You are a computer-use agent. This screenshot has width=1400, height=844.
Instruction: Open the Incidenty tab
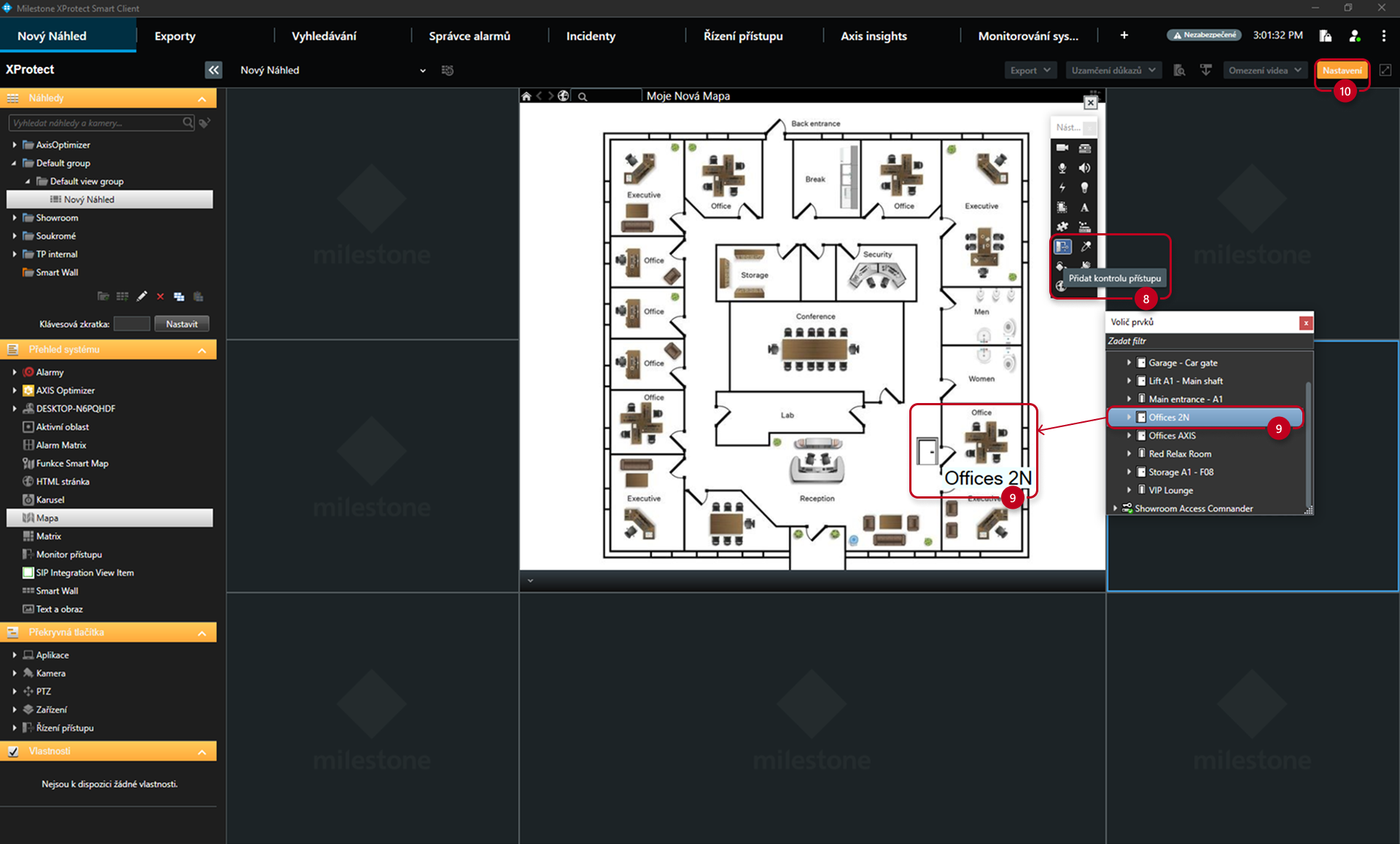[x=591, y=36]
